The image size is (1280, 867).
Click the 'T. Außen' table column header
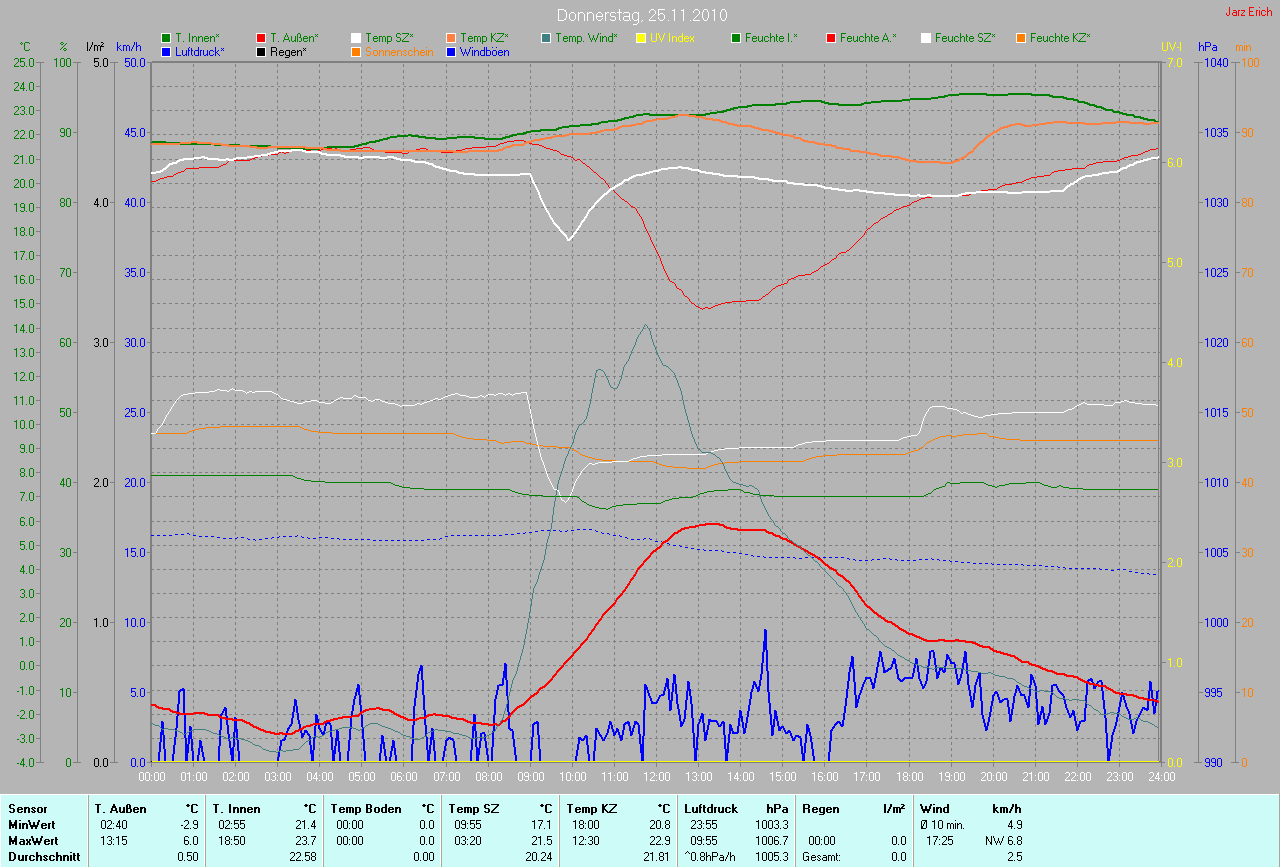(120, 808)
